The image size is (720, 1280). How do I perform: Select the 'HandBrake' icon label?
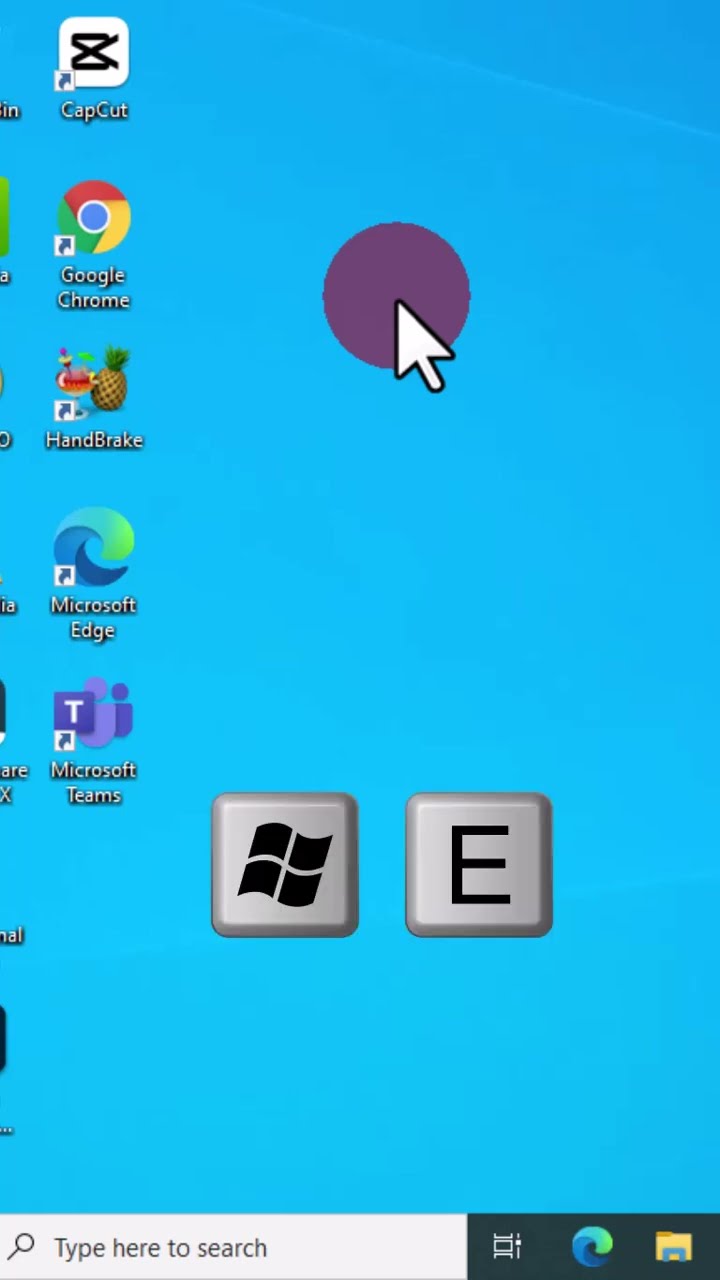[94, 440]
